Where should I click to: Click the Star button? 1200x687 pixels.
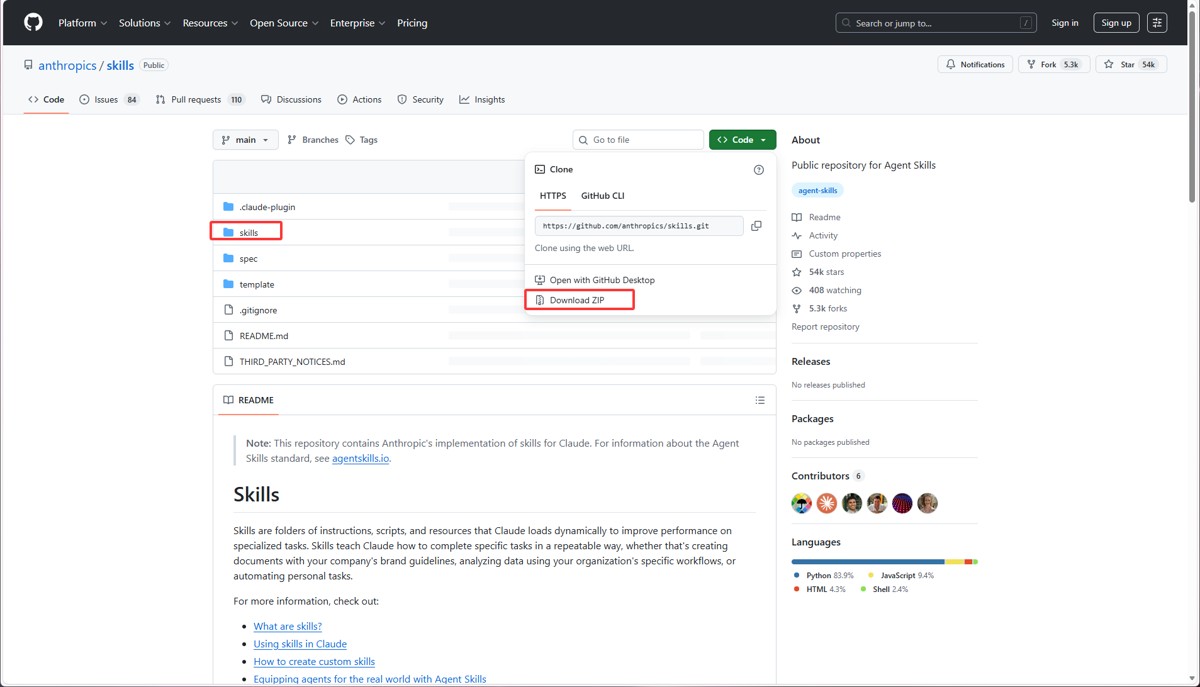(x=1131, y=65)
